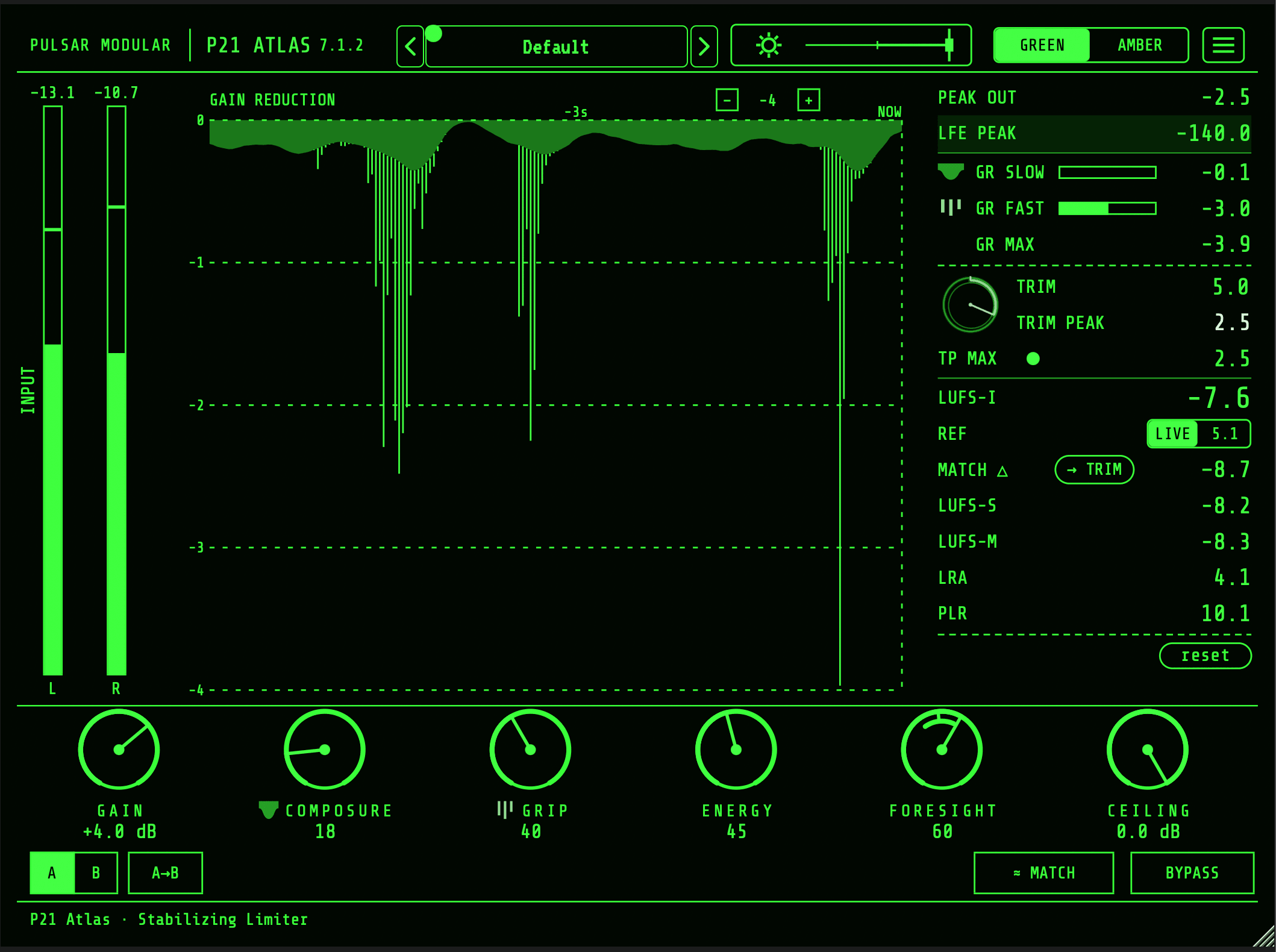This screenshot has height=952, width=1276.
Task: Click the right input level meter
Action: pos(116,390)
